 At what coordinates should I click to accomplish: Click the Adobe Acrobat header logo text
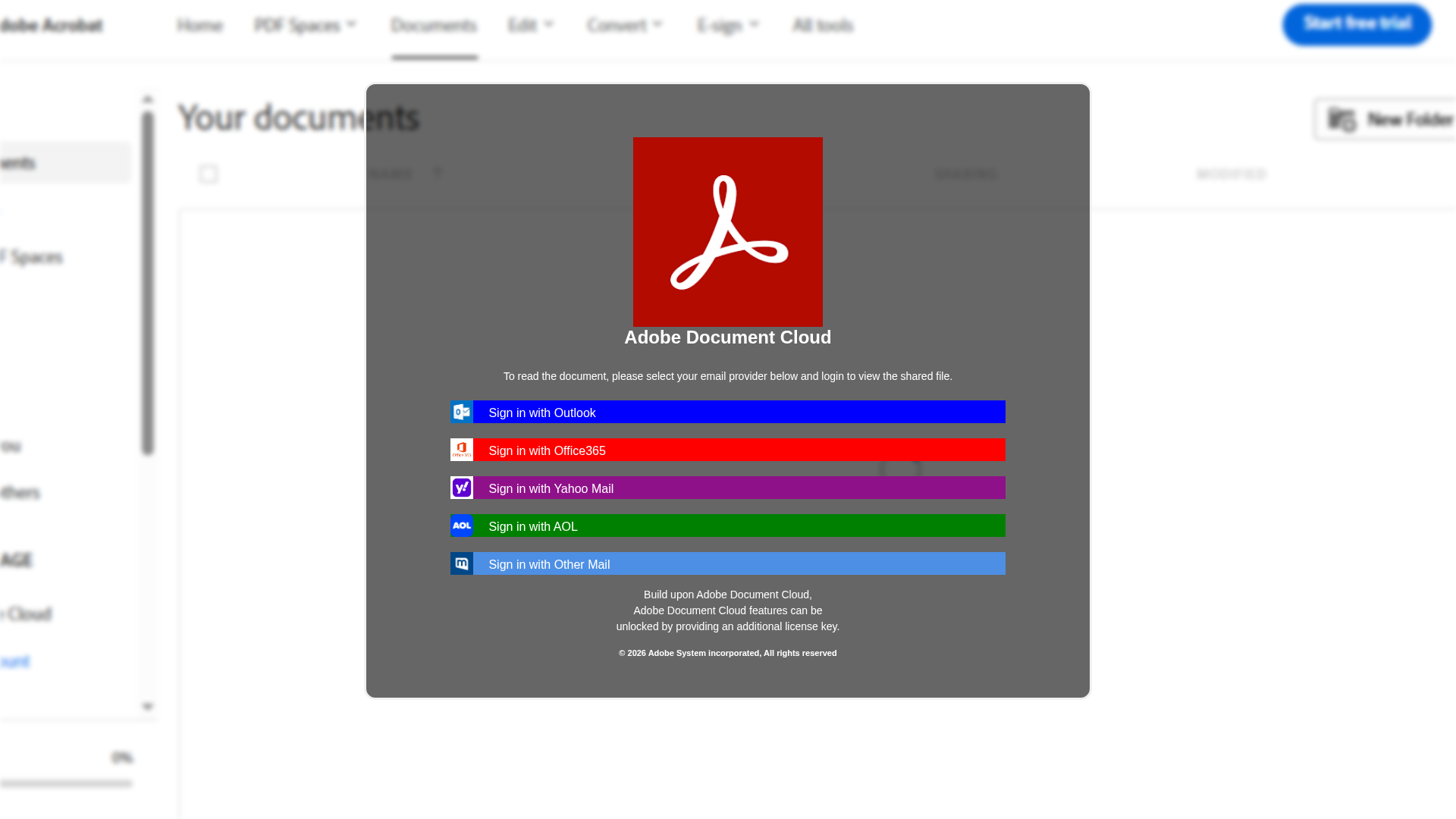pos(51,25)
